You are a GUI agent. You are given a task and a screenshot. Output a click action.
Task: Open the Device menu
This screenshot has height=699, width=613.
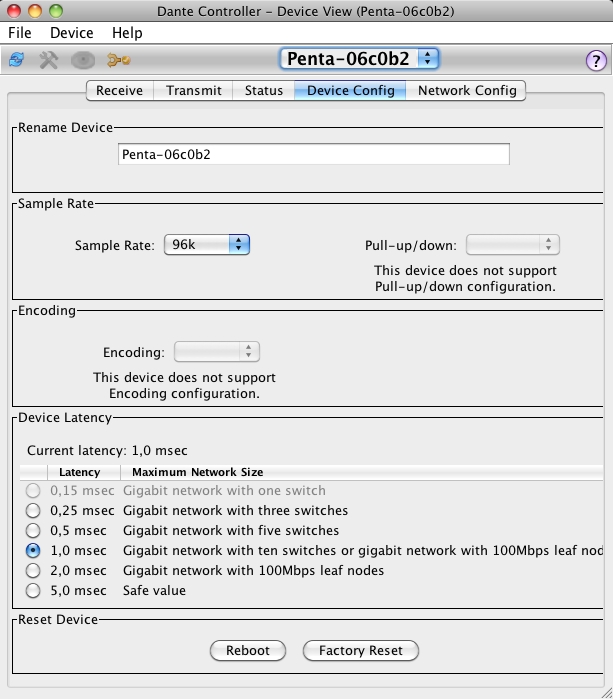(72, 33)
